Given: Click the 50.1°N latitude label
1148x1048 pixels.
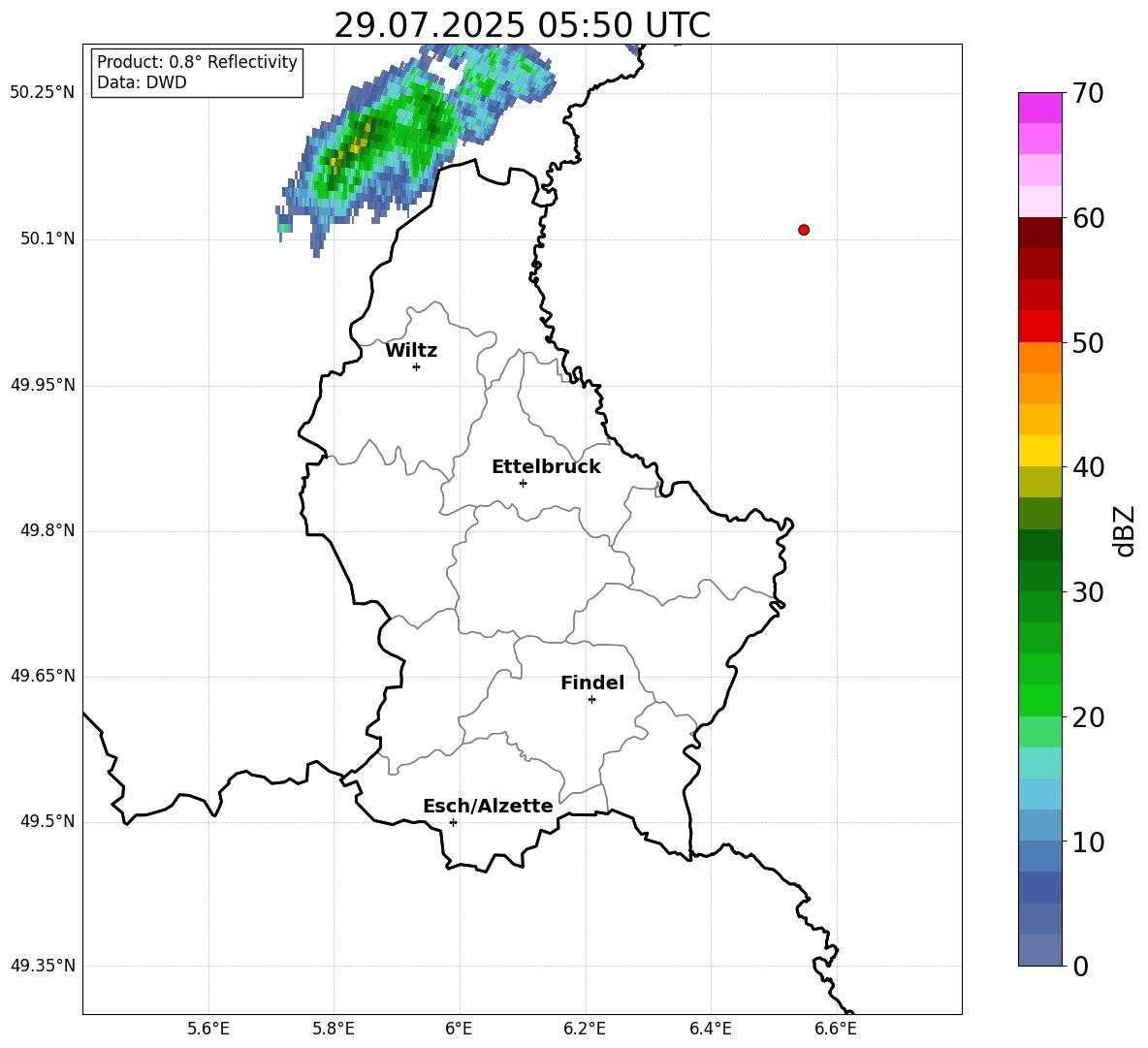Looking at the screenshot, I should pos(48,239).
